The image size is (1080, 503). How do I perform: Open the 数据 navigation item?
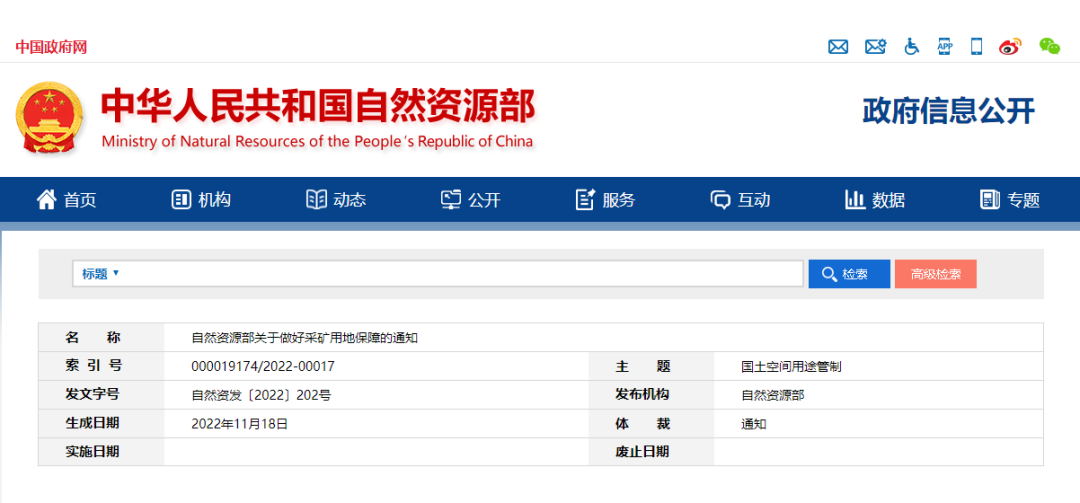click(875, 200)
